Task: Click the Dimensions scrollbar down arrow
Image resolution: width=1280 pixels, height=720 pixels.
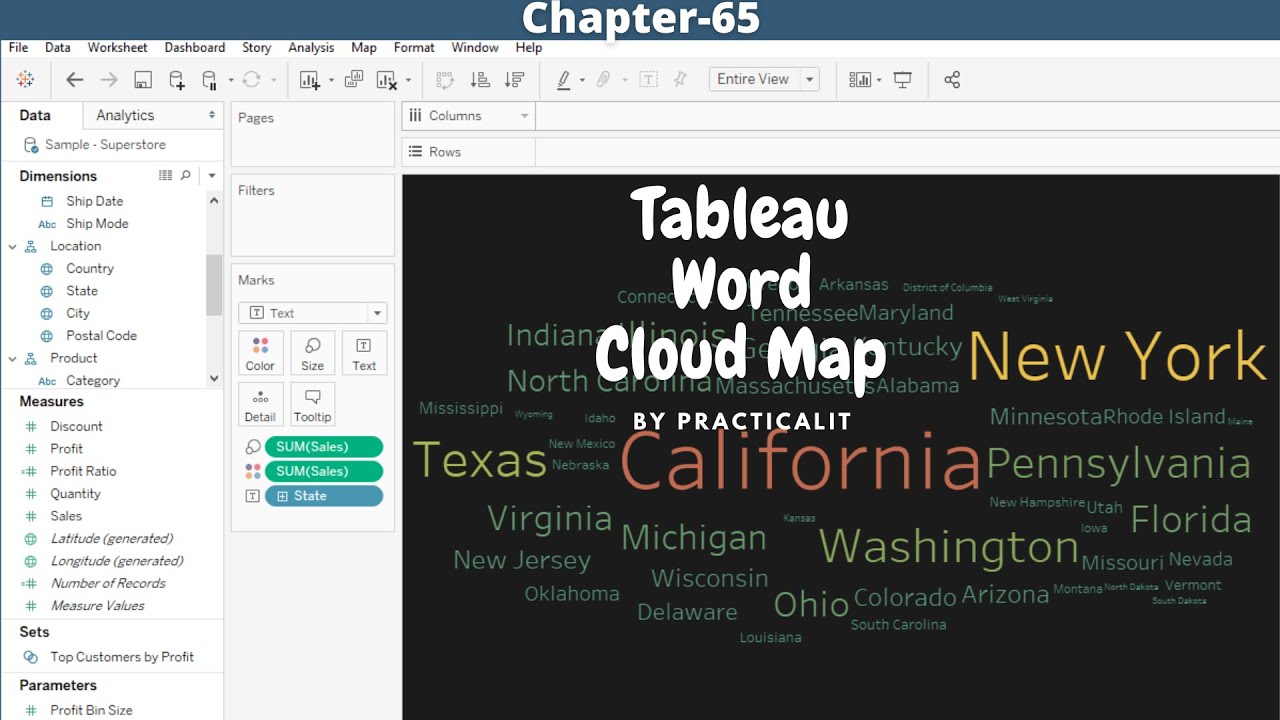Action: [x=214, y=379]
